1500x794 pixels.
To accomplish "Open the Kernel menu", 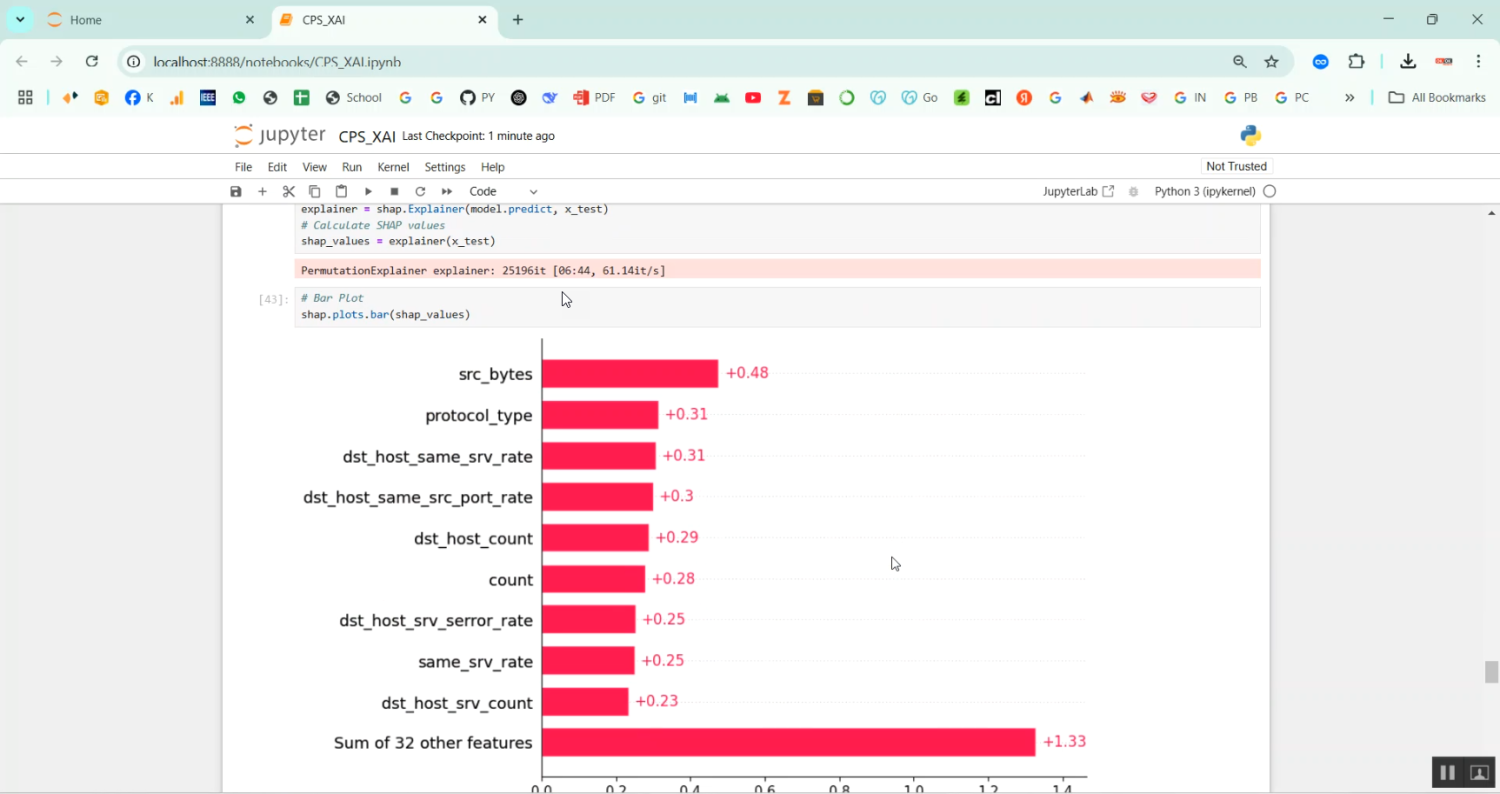I will (393, 167).
